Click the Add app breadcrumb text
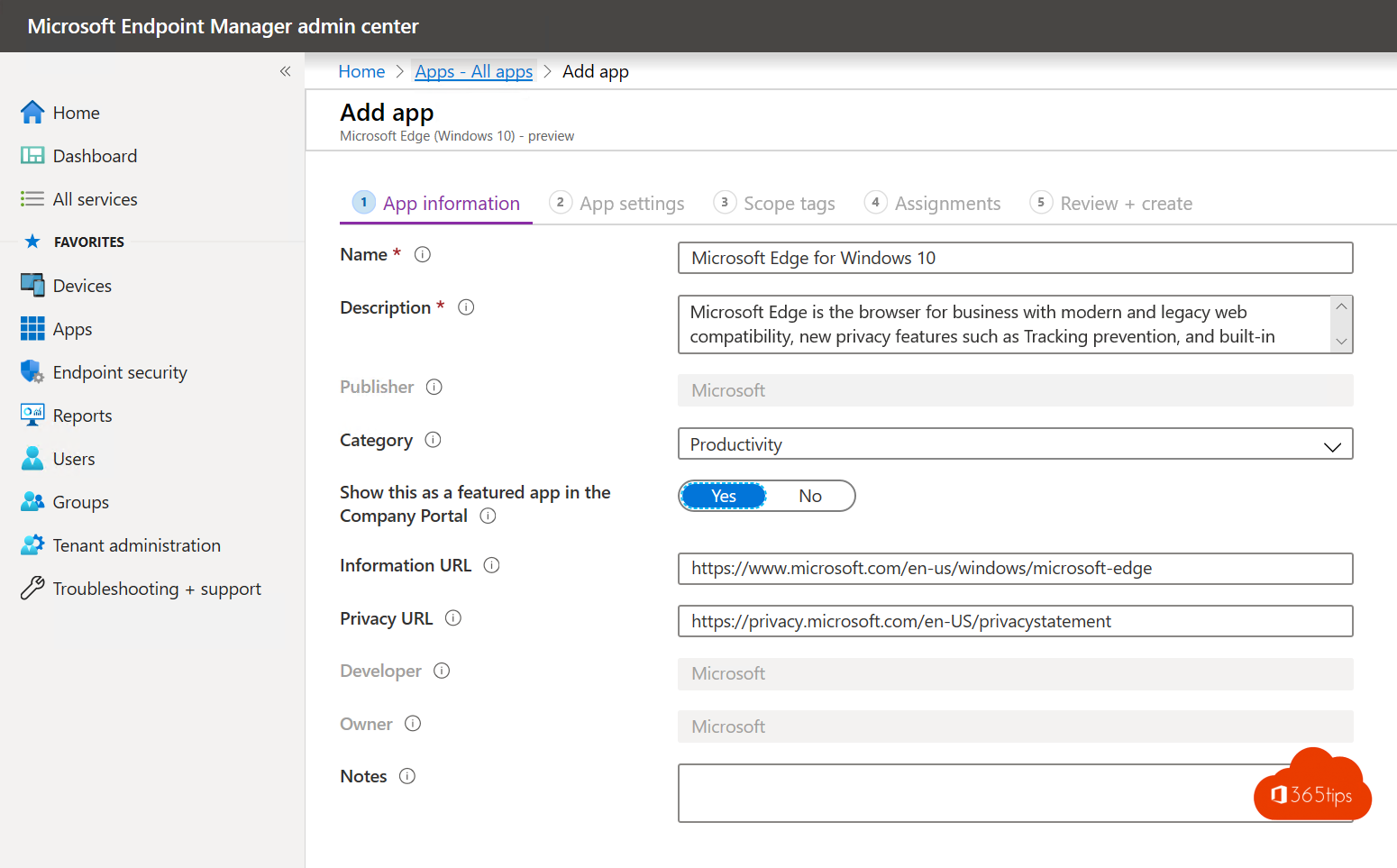1397x868 pixels. [x=596, y=71]
